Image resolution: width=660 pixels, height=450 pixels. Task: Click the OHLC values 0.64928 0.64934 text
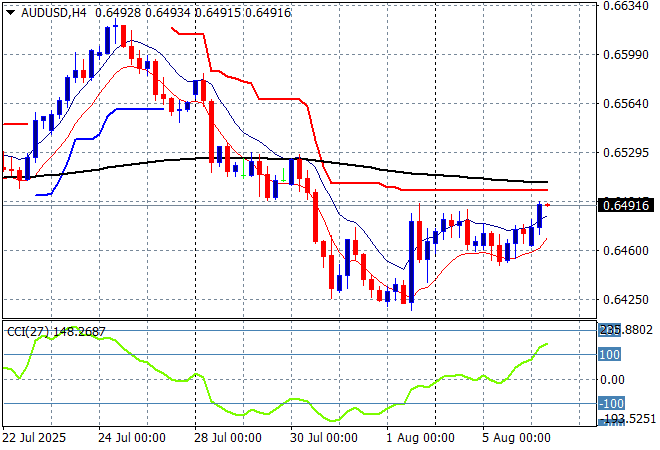coord(143,13)
